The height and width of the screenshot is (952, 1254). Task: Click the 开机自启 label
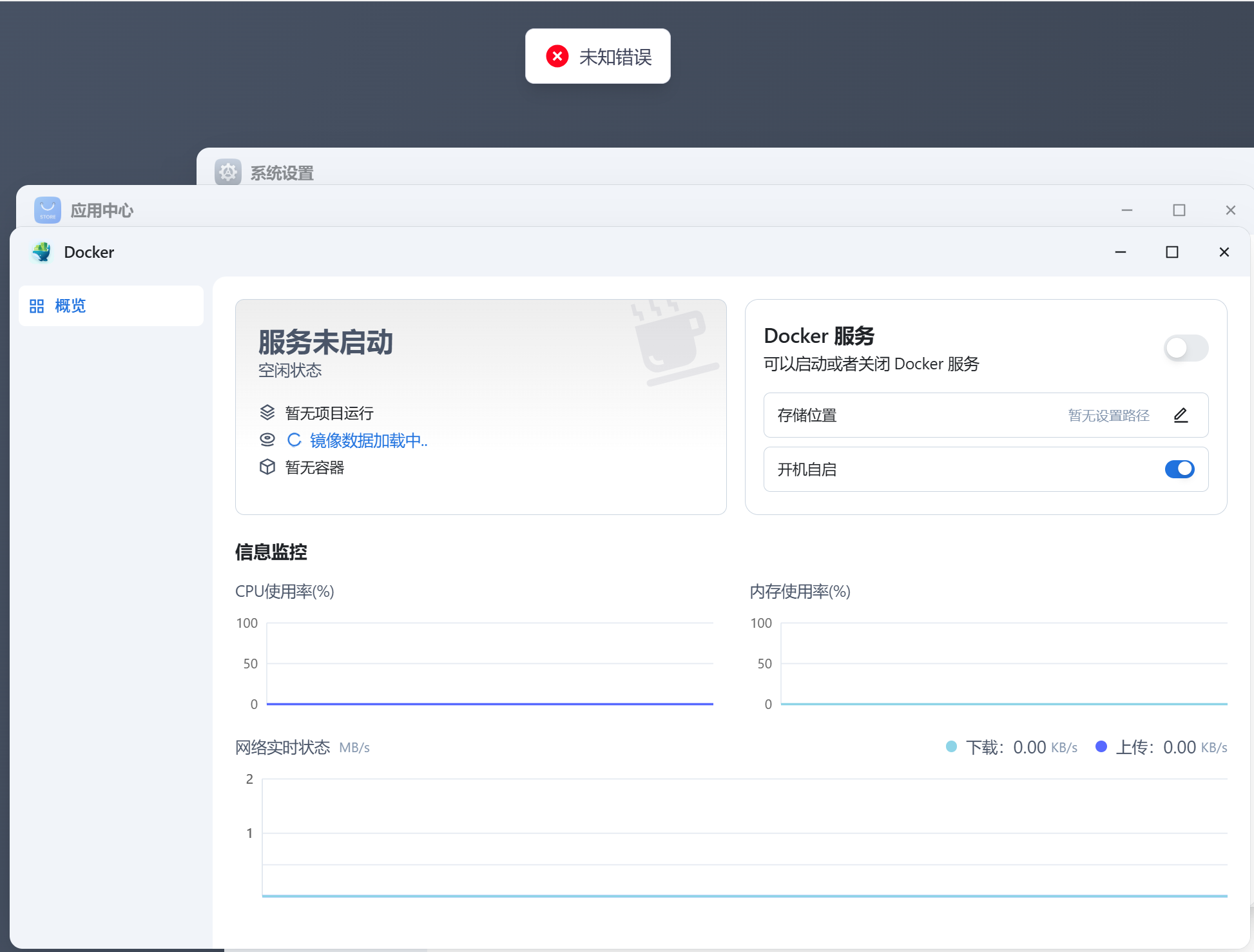[x=807, y=469]
